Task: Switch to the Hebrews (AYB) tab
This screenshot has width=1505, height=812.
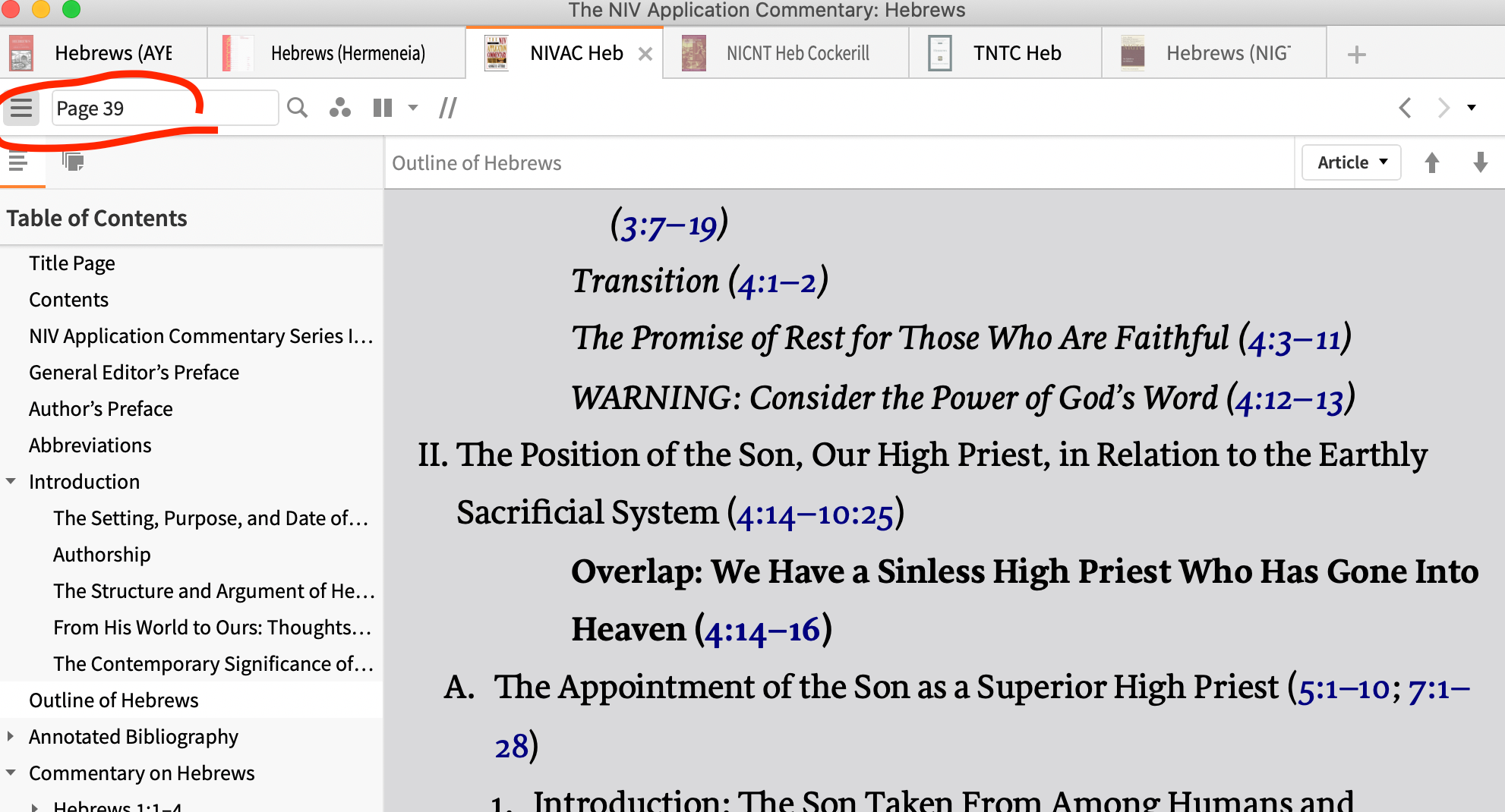Action: coord(105,53)
